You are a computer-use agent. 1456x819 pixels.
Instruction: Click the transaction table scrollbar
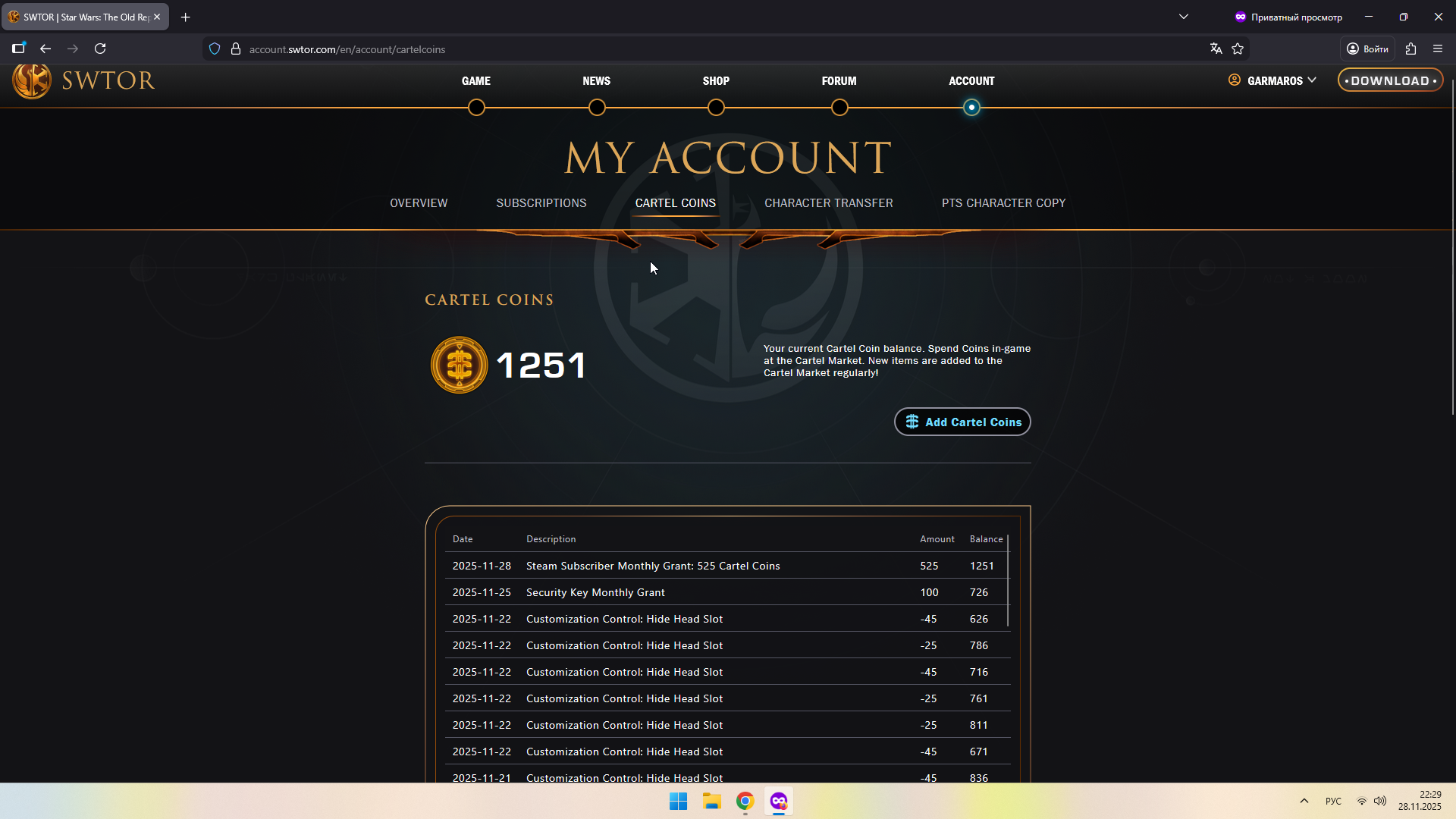pyautogui.click(x=1008, y=580)
